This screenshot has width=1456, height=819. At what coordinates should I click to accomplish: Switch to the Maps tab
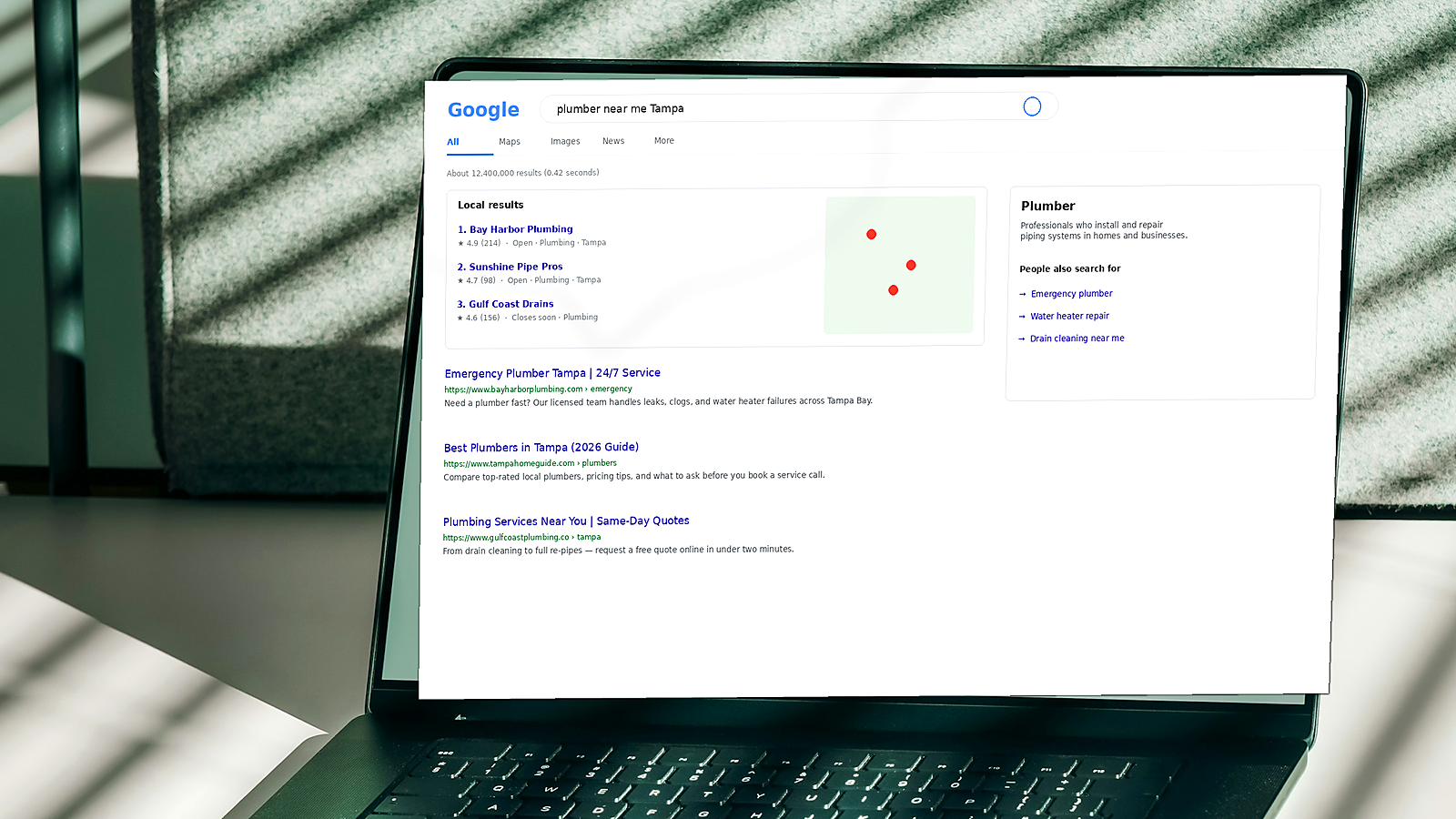tap(510, 142)
